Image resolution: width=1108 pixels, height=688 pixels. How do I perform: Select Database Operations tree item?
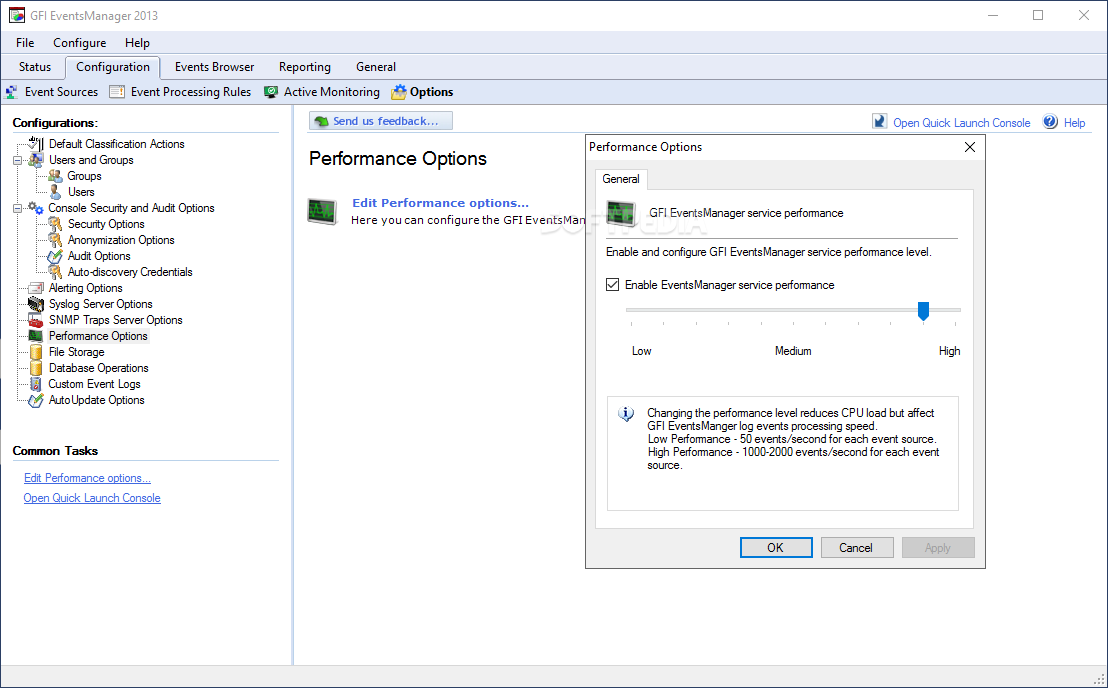[x=98, y=368]
